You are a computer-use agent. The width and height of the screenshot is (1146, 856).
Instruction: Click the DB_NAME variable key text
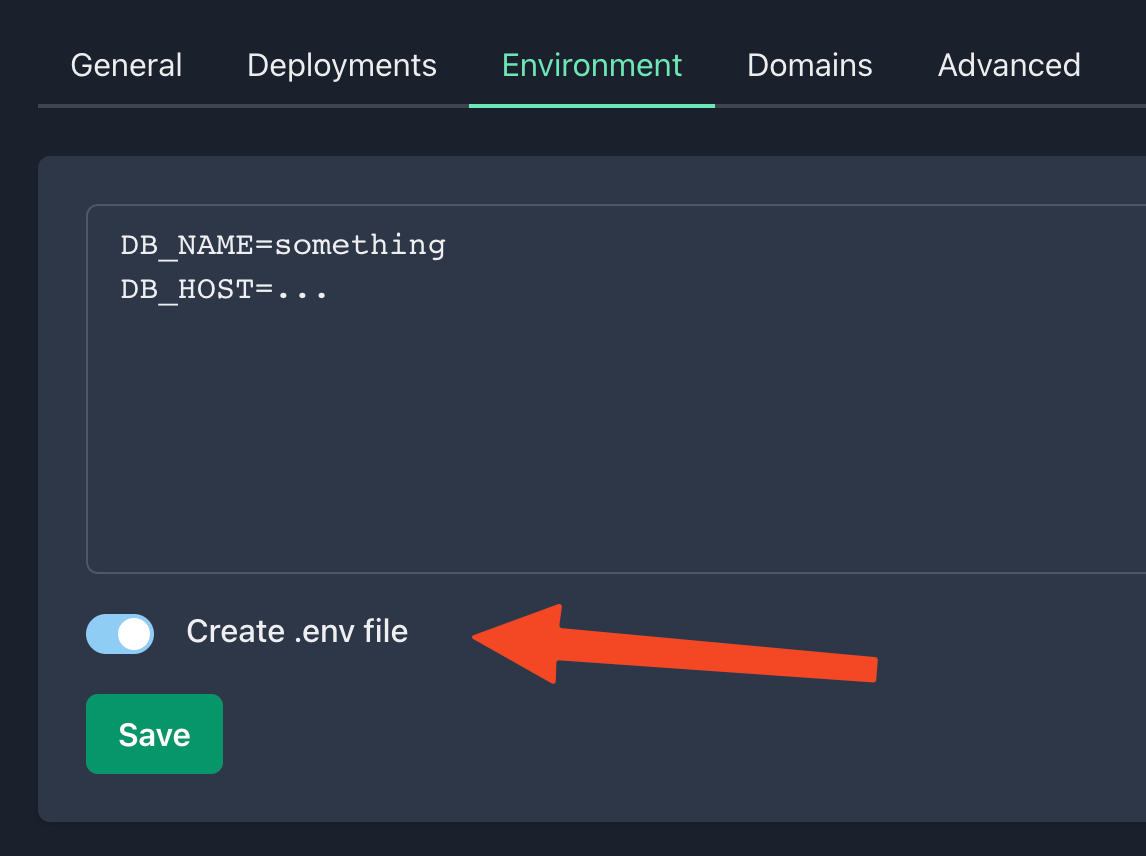pyautogui.click(x=187, y=246)
